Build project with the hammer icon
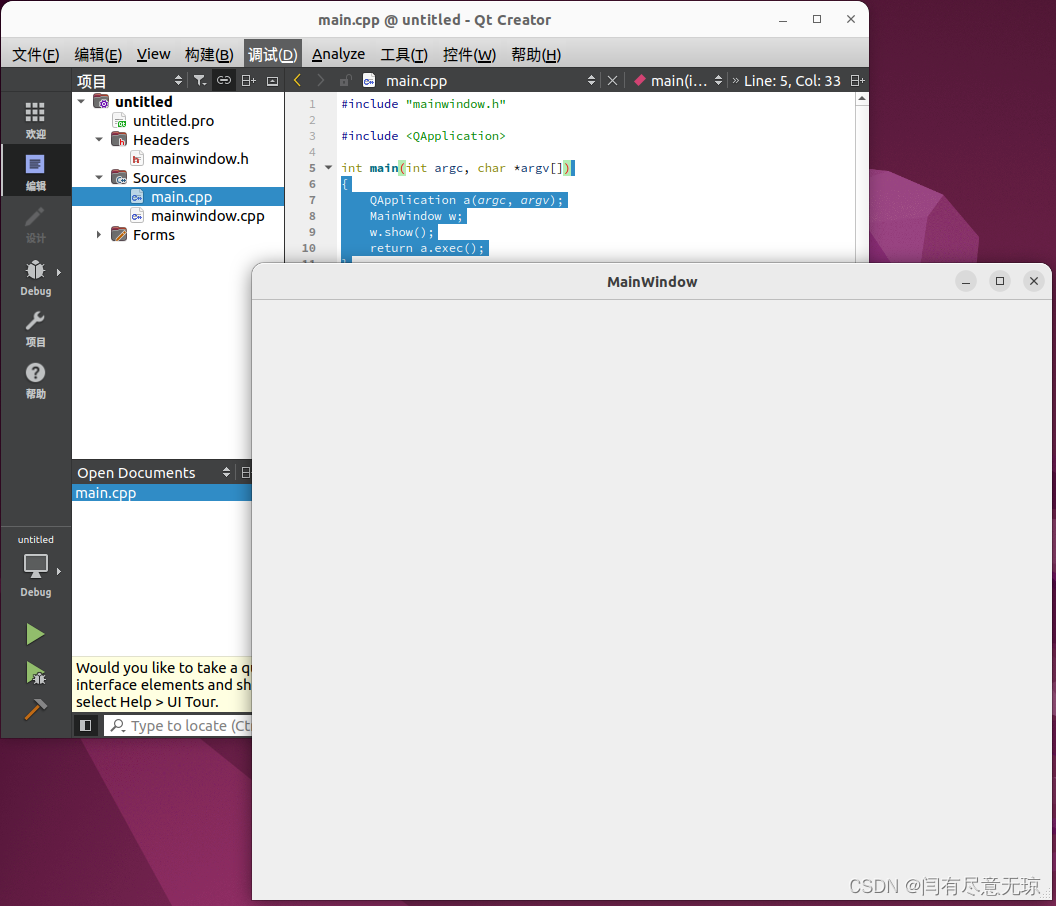The image size is (1056, 906). [35, 709]
